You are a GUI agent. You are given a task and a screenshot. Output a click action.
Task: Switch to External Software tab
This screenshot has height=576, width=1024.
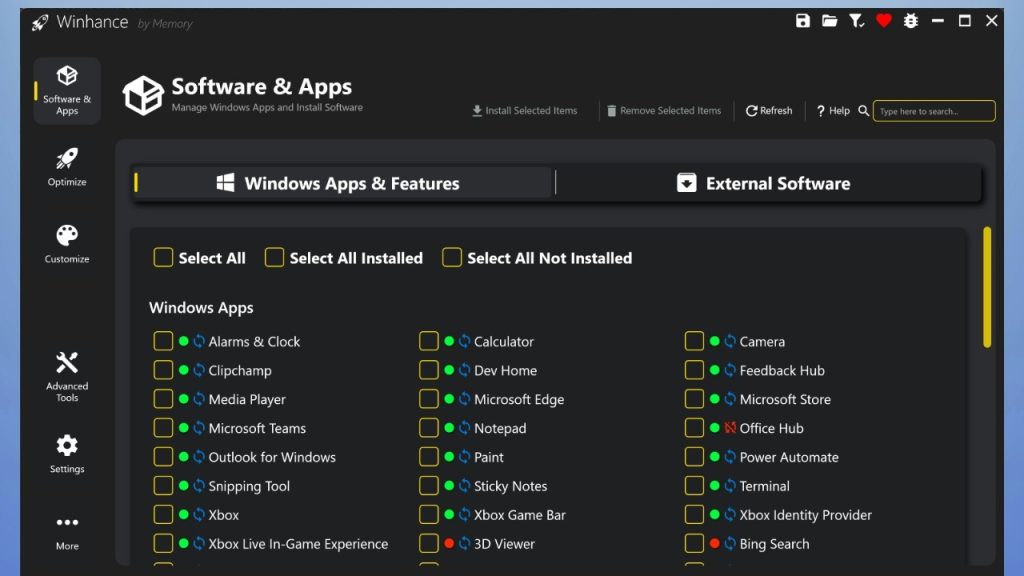click(768, 183)
